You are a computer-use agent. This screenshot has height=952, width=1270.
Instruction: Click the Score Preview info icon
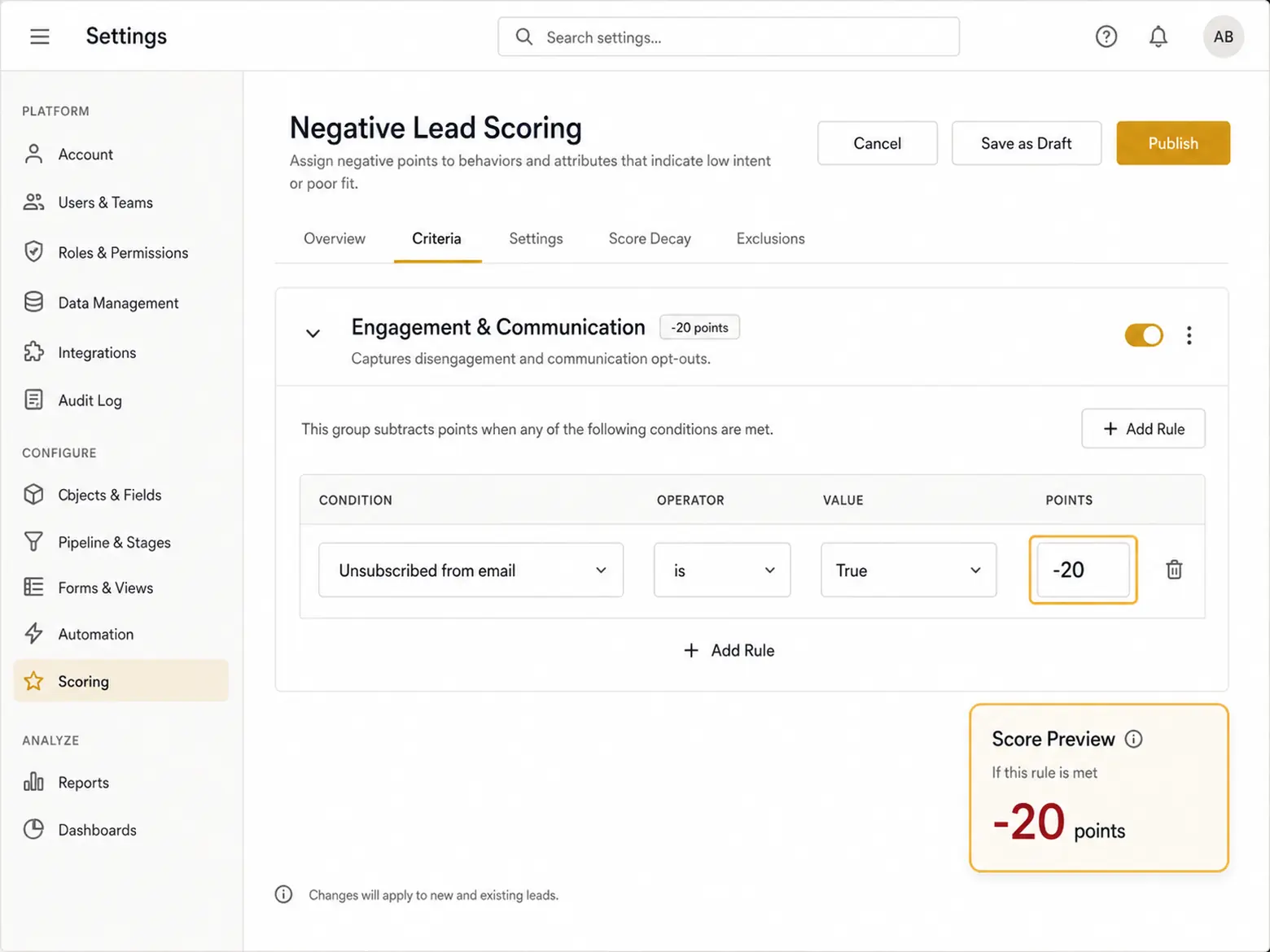(x=1133, y=739)
